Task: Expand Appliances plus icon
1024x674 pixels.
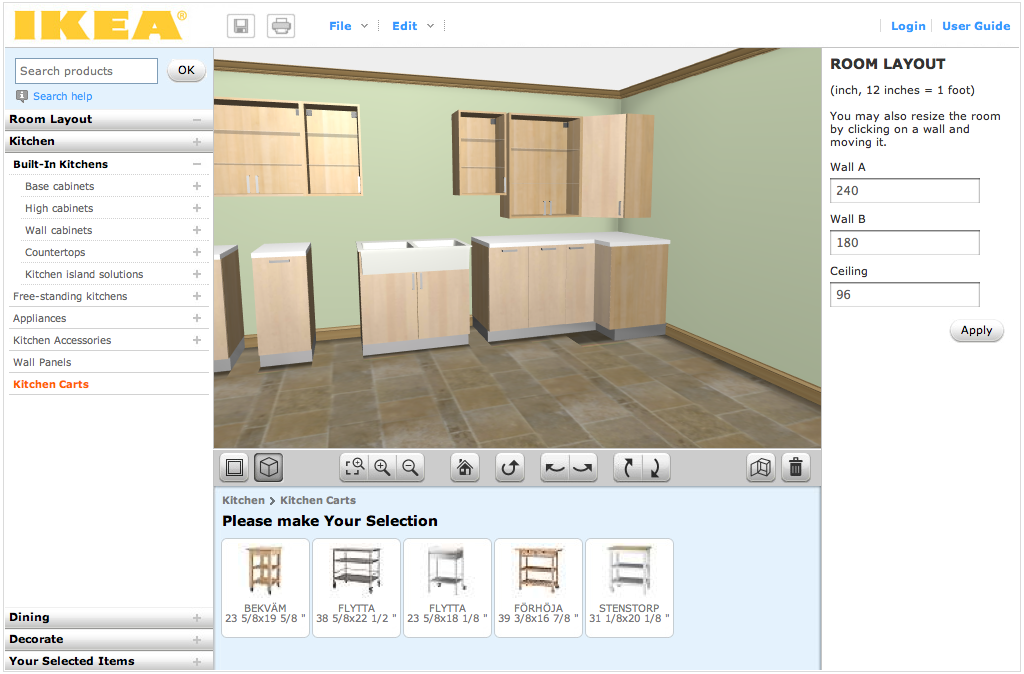Action: 197,318
